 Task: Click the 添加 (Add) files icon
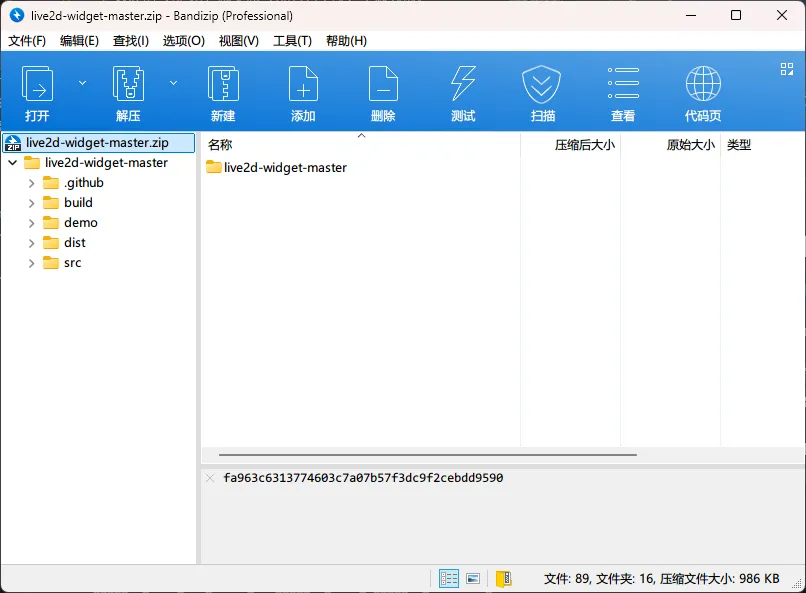(303, 85)
